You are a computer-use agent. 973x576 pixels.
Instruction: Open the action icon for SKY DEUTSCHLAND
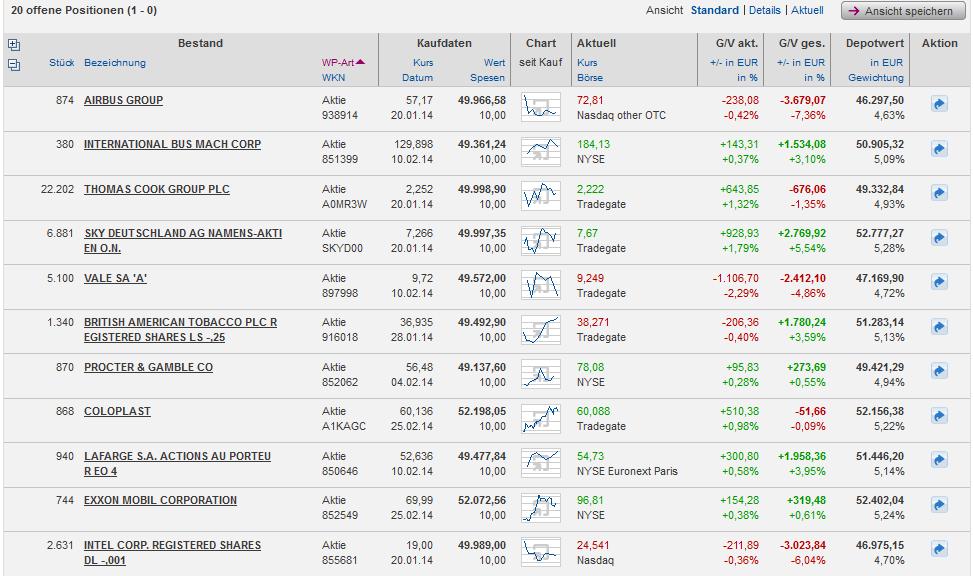939,237
